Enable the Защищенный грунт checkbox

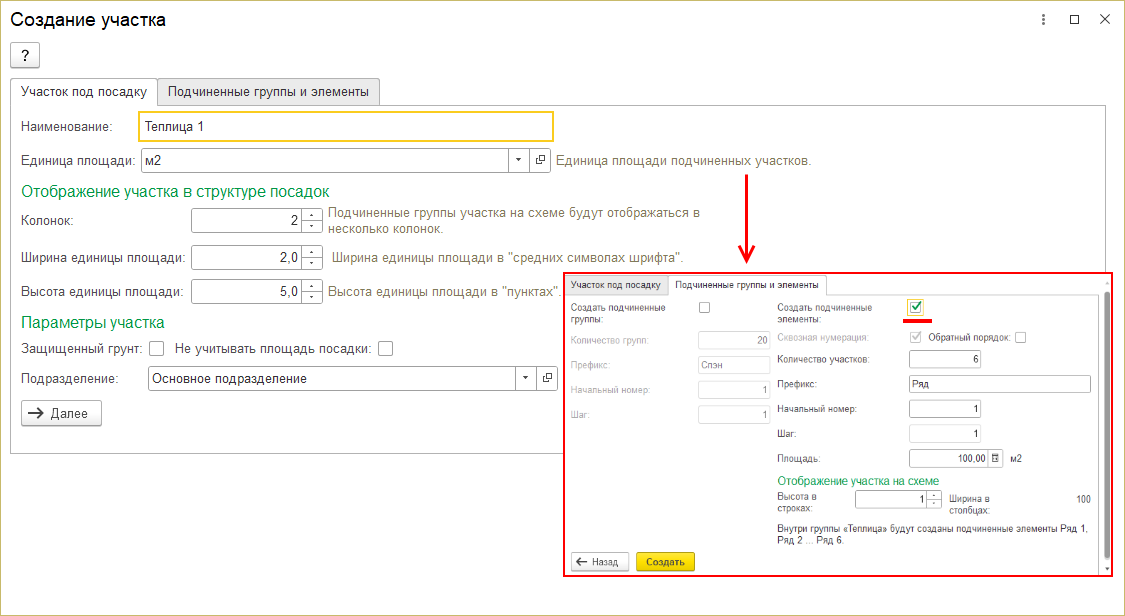[156, 349]
